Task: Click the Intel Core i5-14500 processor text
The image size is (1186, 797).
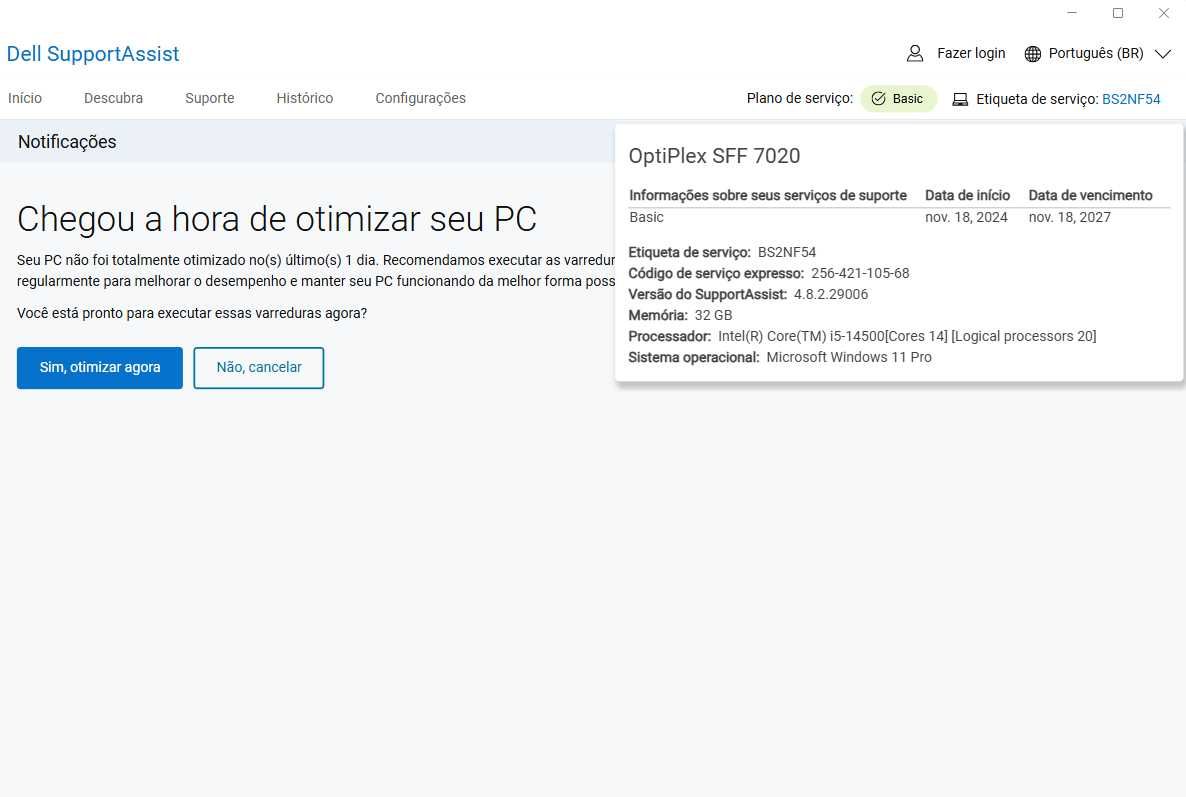Action: 907,336
